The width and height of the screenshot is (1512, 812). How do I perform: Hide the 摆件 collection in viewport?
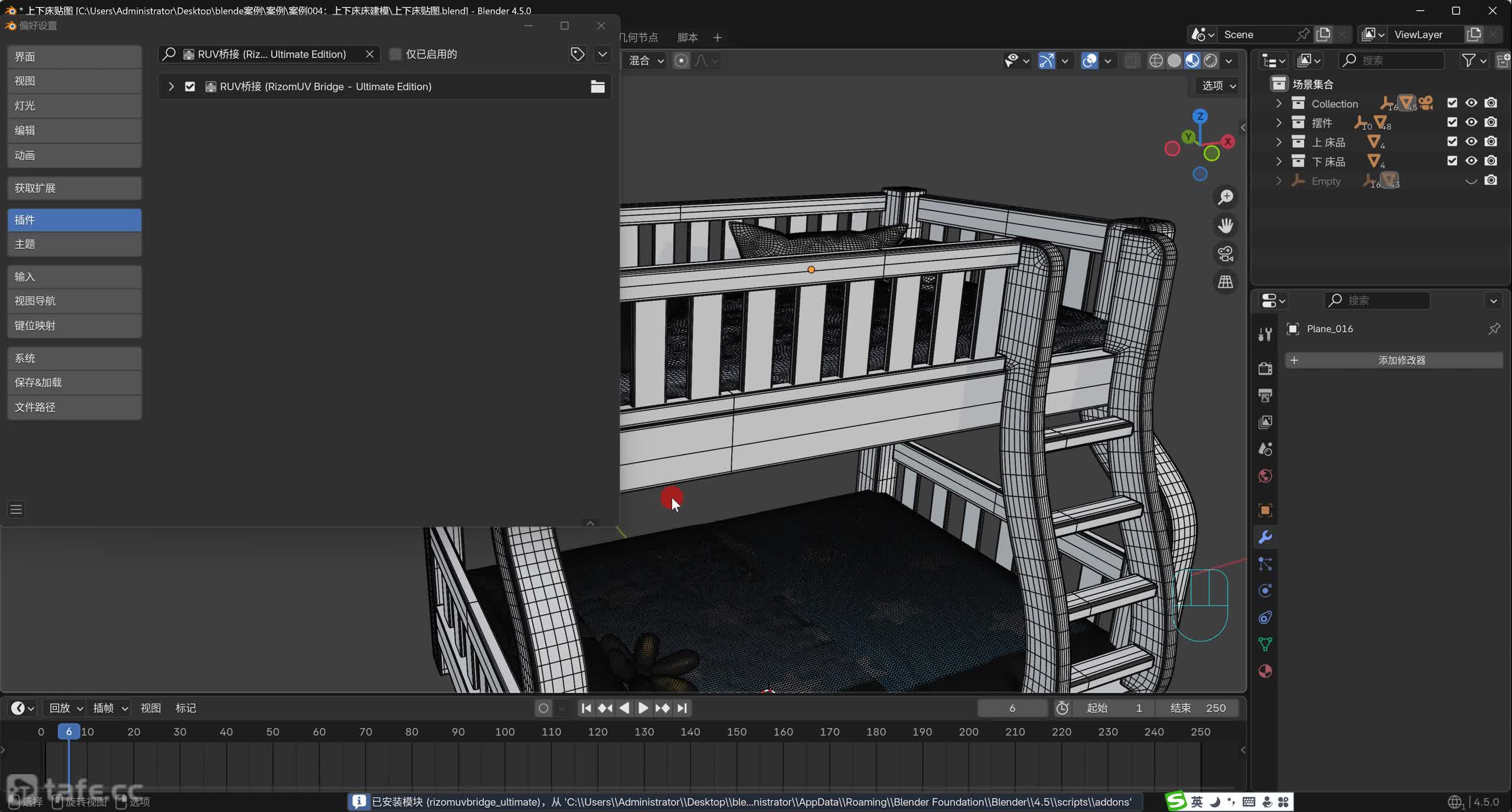tap(1471, 122)
